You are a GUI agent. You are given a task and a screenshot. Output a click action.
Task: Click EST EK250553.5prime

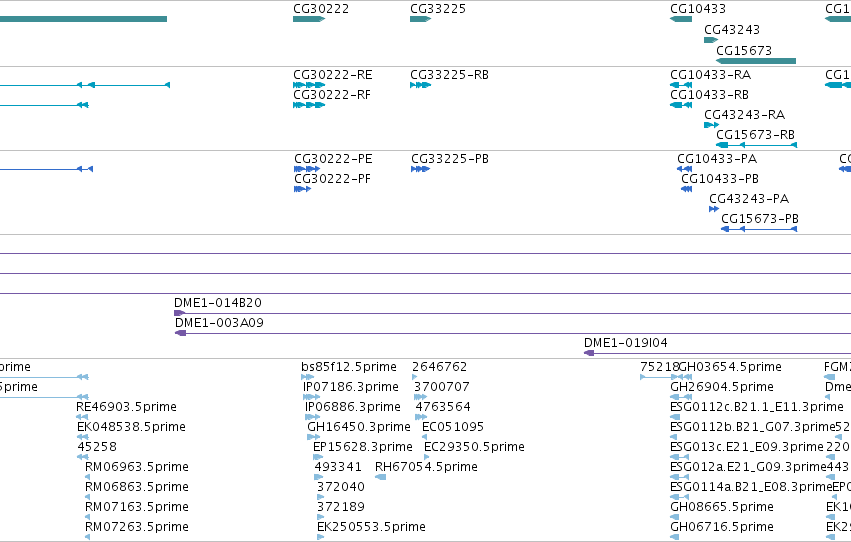click(x=371, y=527)
